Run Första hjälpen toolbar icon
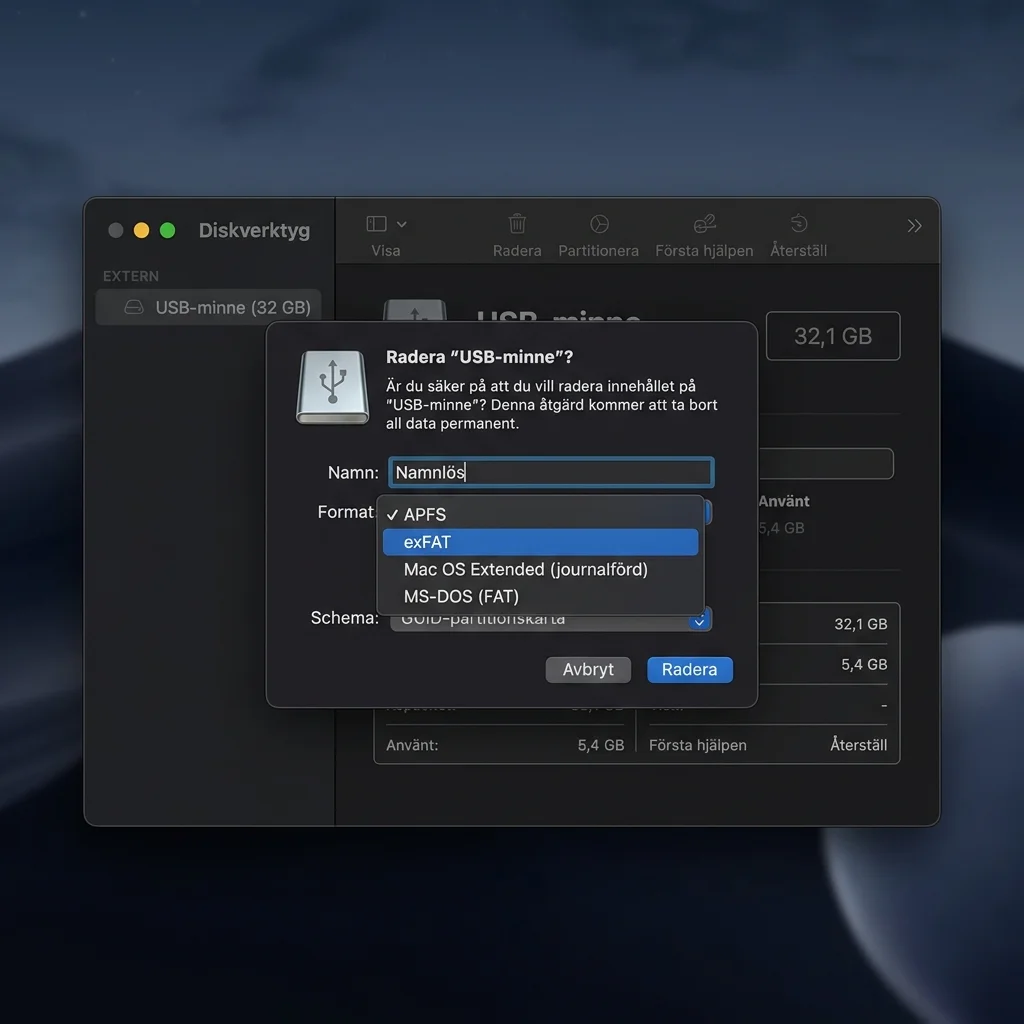This screenshot has width=1024, height=1024. coord(705,224)
